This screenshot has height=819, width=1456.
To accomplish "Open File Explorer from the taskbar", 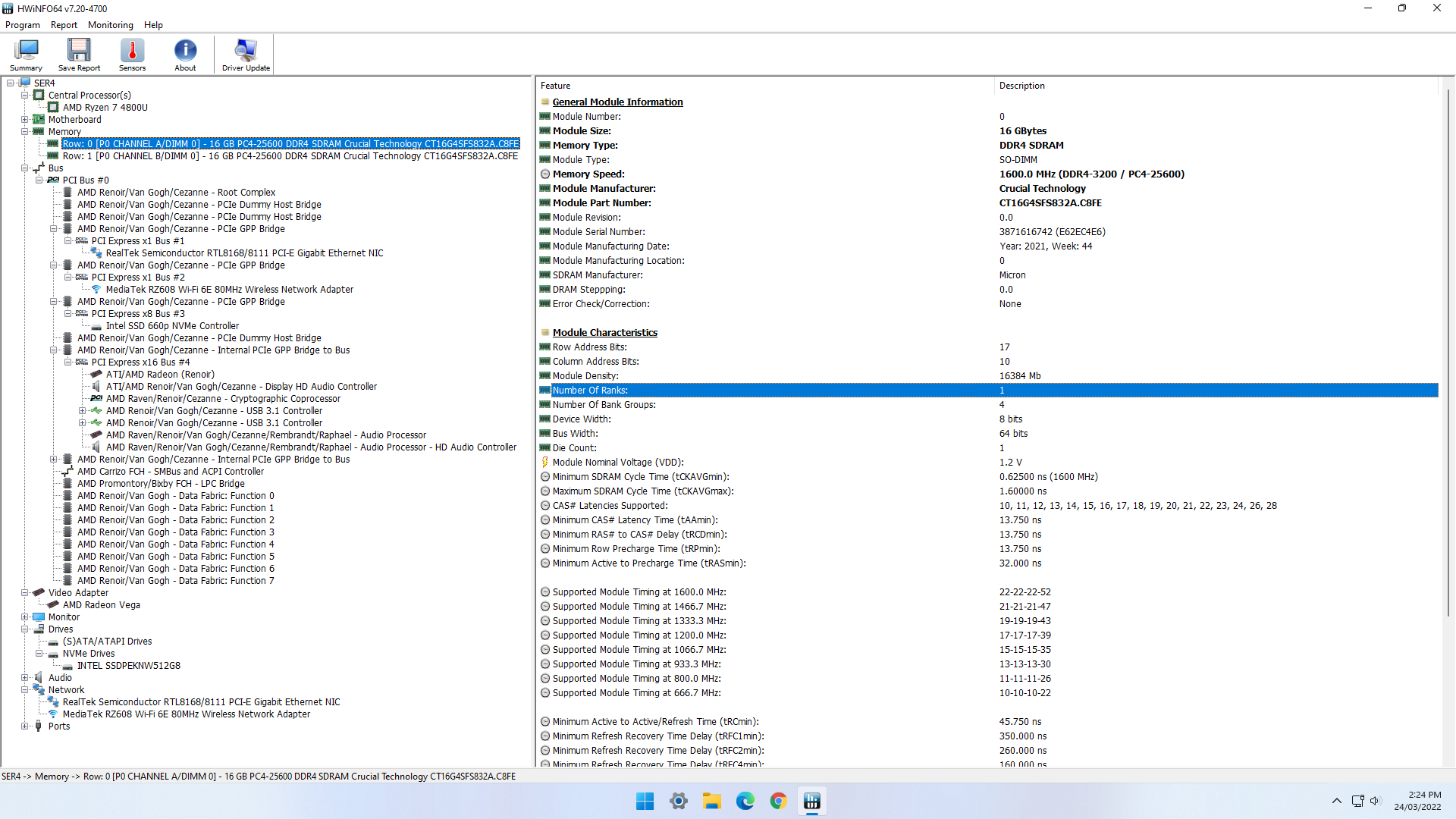I will pyautogui.click(x=712, y=801).
